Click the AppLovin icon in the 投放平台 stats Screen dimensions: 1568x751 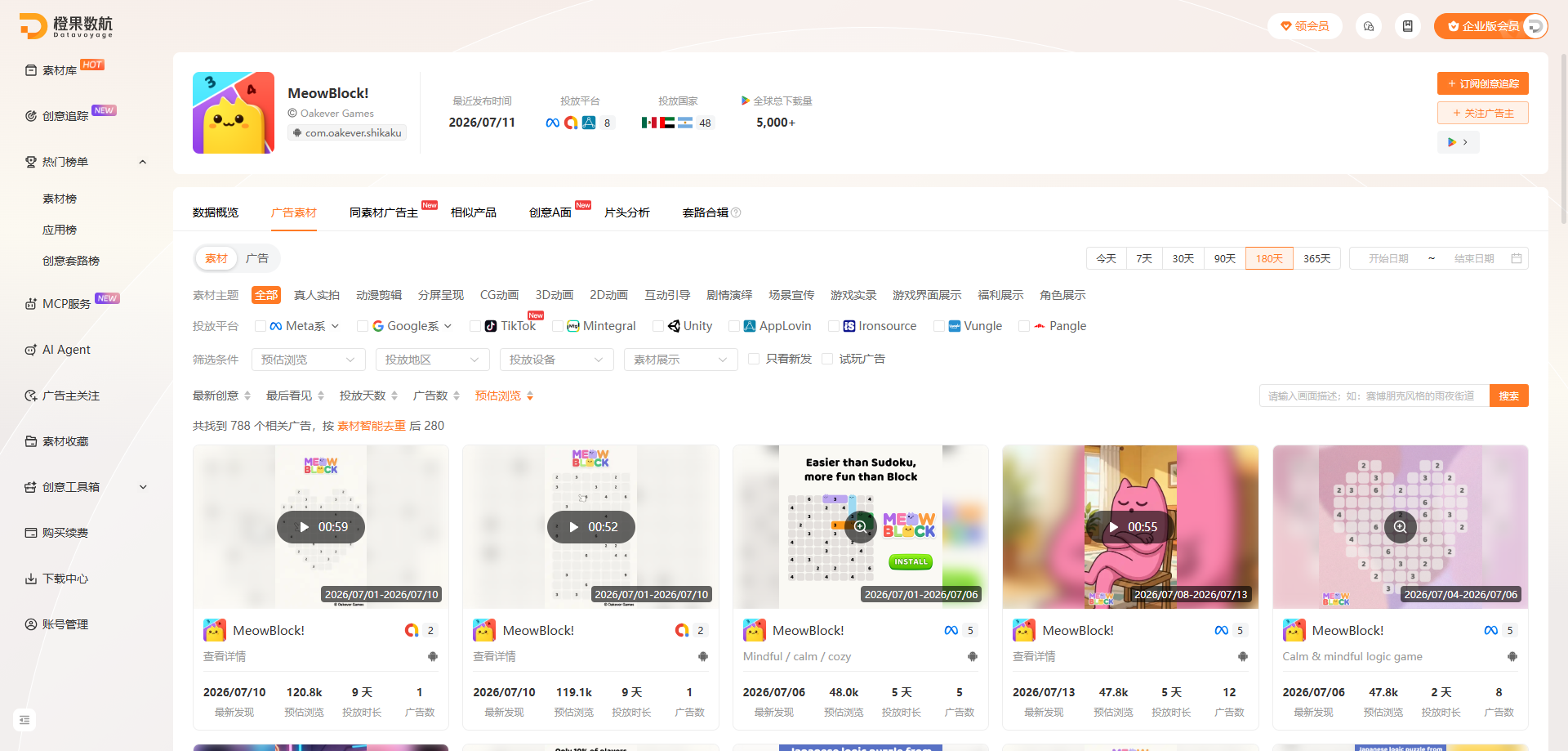(589, 123)
